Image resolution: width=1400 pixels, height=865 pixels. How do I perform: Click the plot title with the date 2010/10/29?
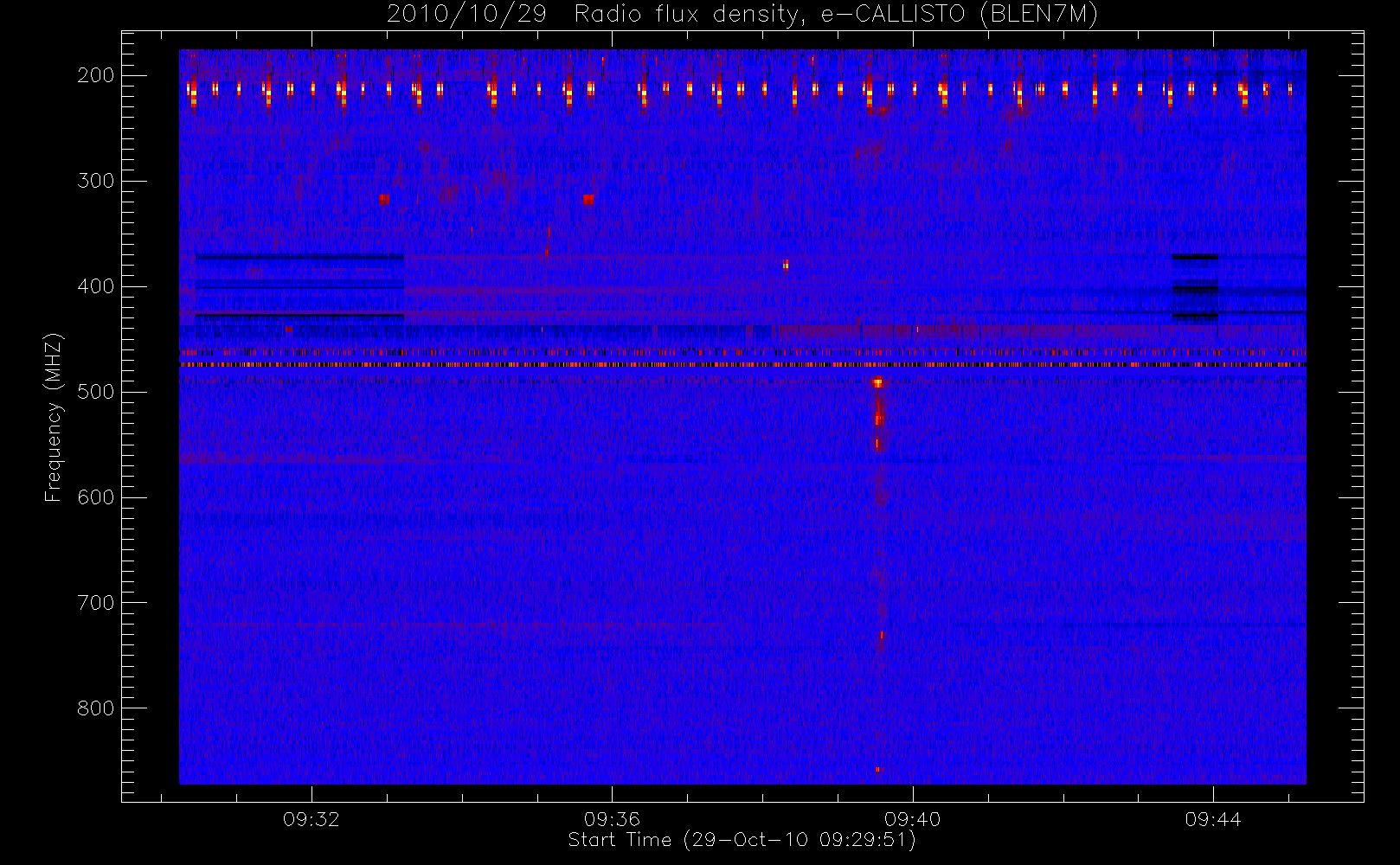(742, 15)
